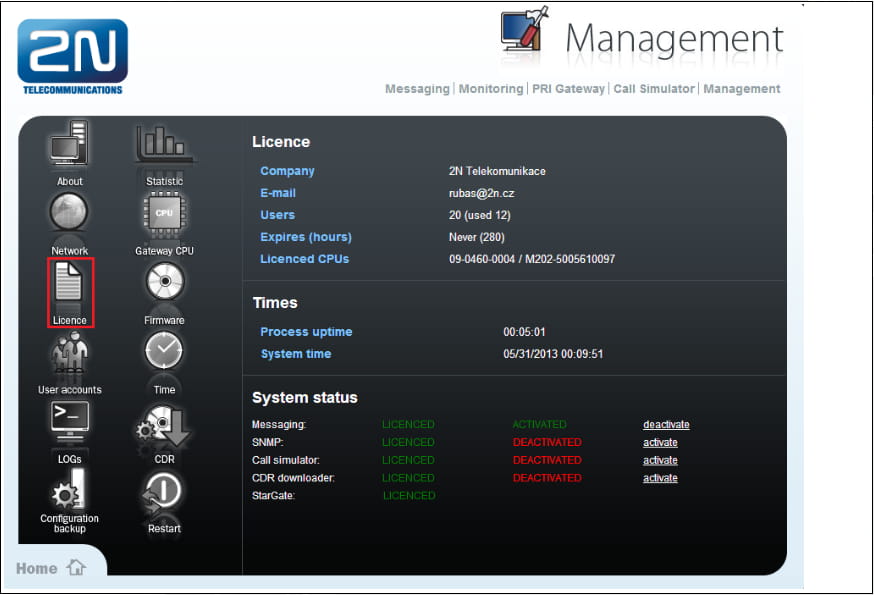
Task: Click the System time value 05/31/2013
Action: pyautogui.click(x=553, y=354)
